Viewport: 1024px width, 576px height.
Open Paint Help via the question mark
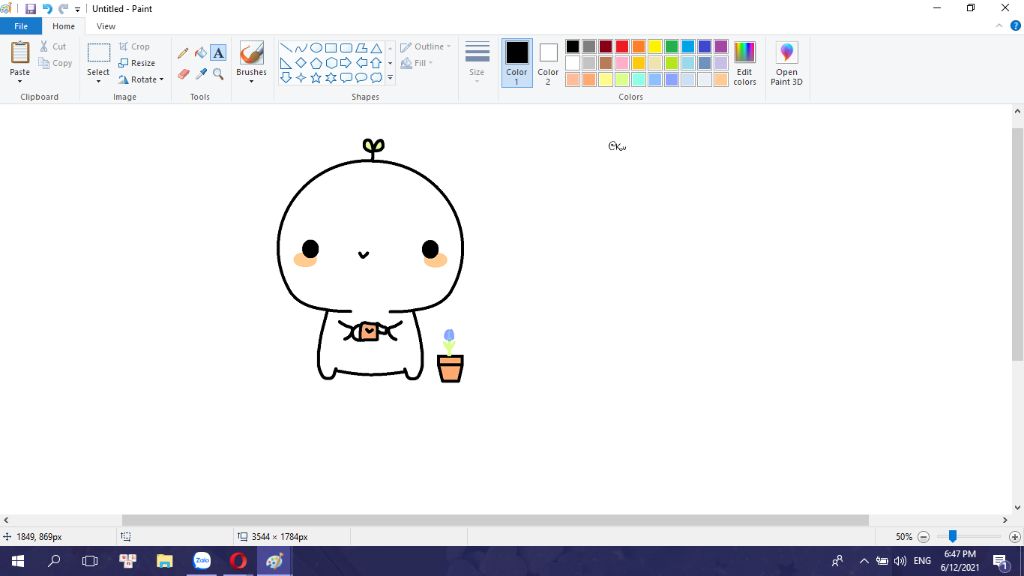coord(1016,26)
